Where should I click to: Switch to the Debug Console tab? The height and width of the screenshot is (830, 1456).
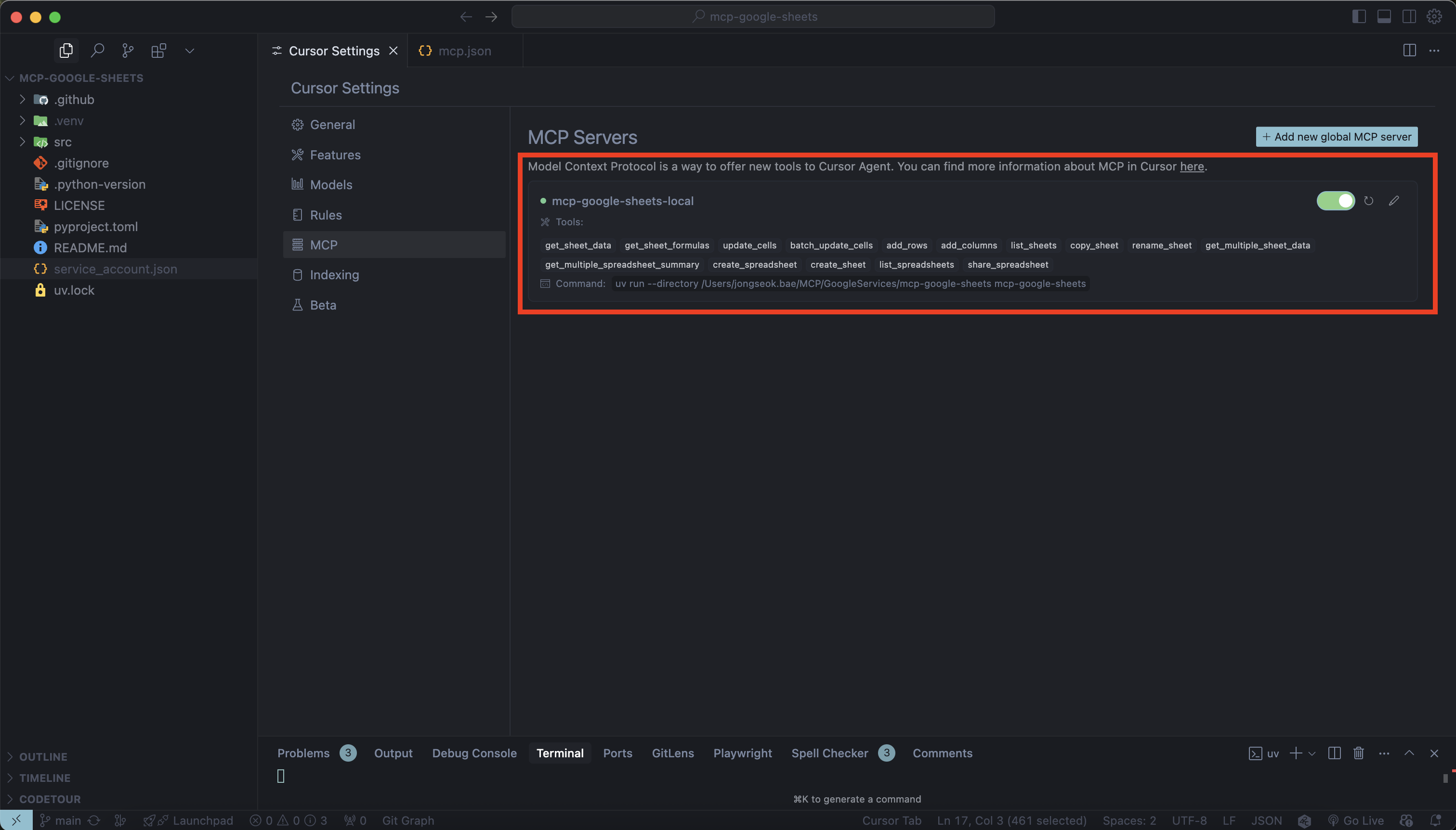[474, 753]
